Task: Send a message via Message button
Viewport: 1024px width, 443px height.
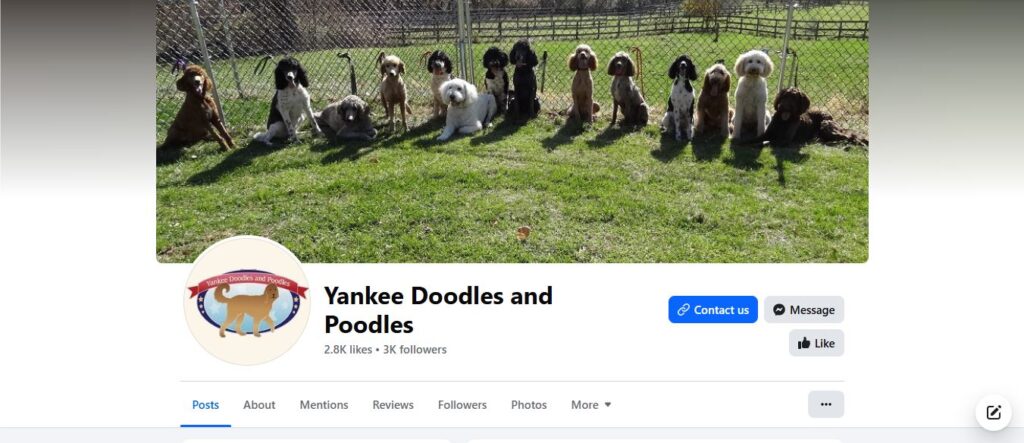Action: click(x=804, y=310)
